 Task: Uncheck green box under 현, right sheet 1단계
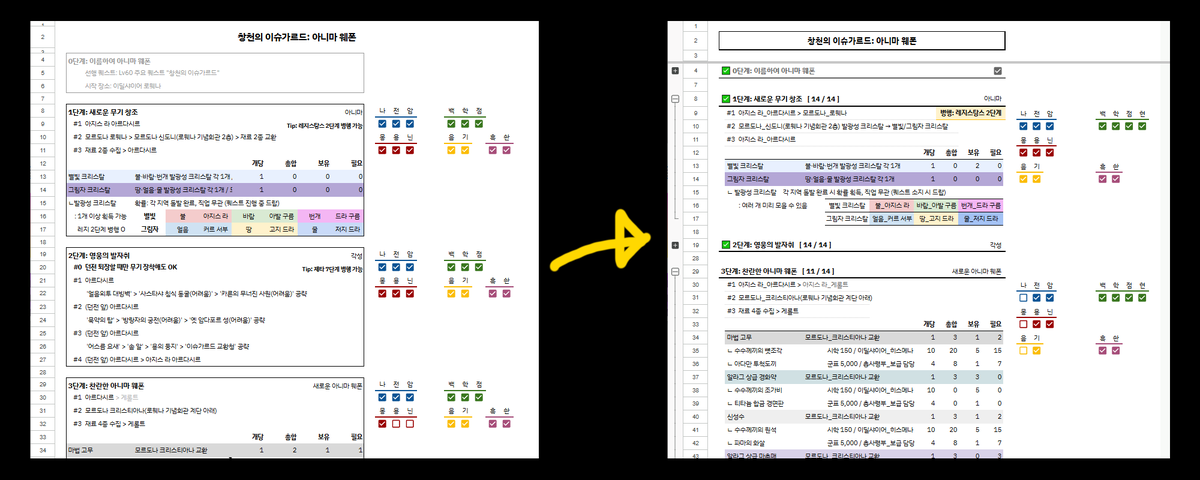[1143, 126]
